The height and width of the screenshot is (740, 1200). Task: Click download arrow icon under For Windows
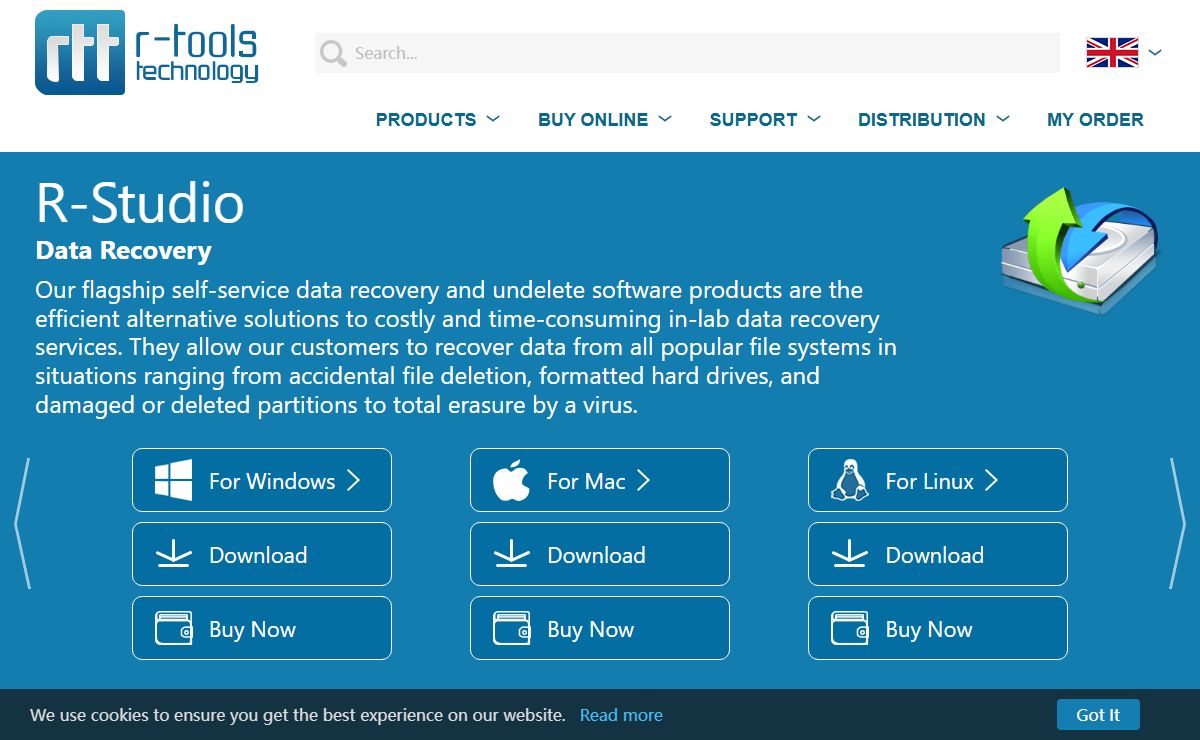tap(174, 554)
